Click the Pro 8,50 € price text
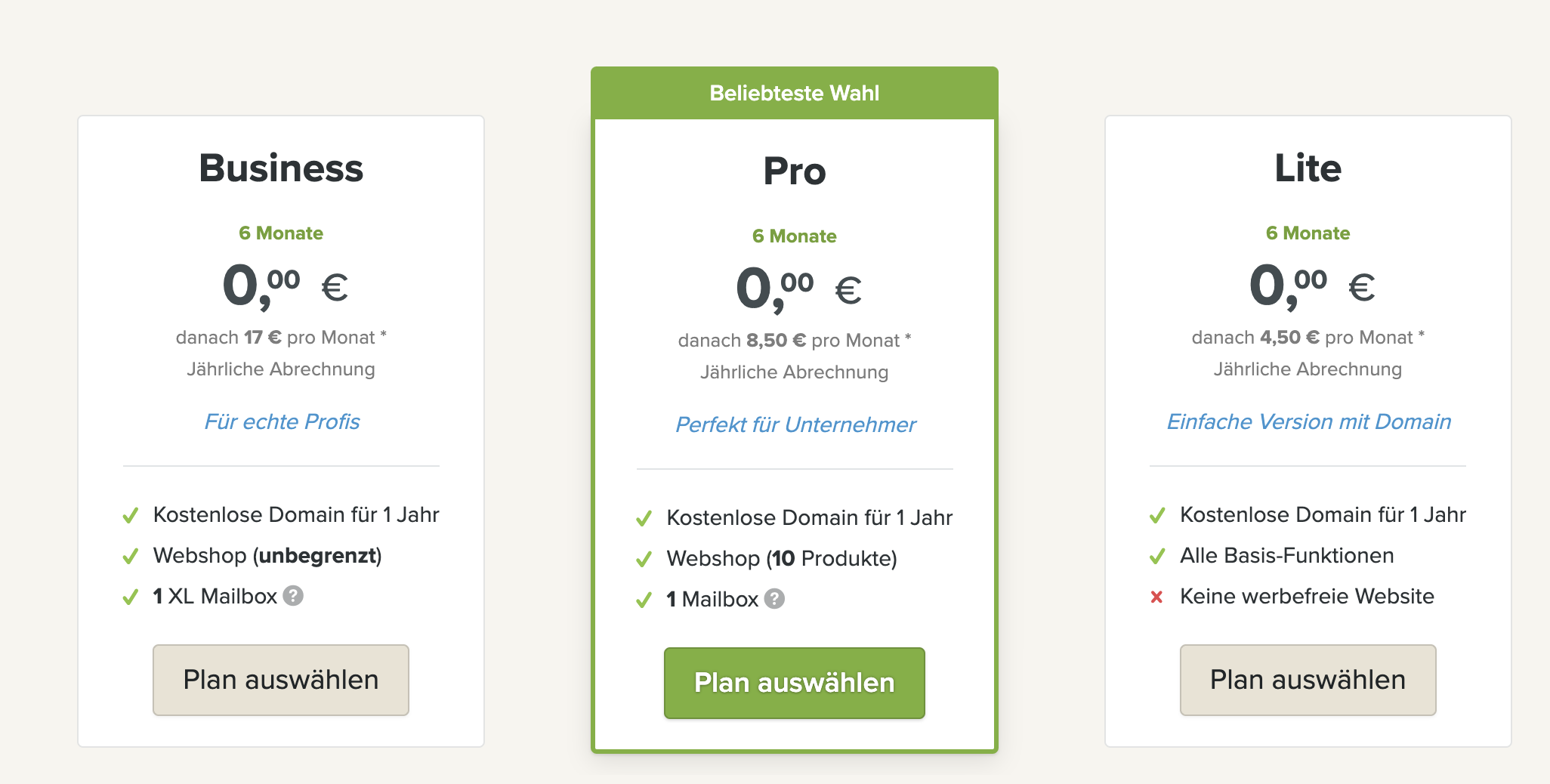 pyautogui.click(x=777, y=341)
